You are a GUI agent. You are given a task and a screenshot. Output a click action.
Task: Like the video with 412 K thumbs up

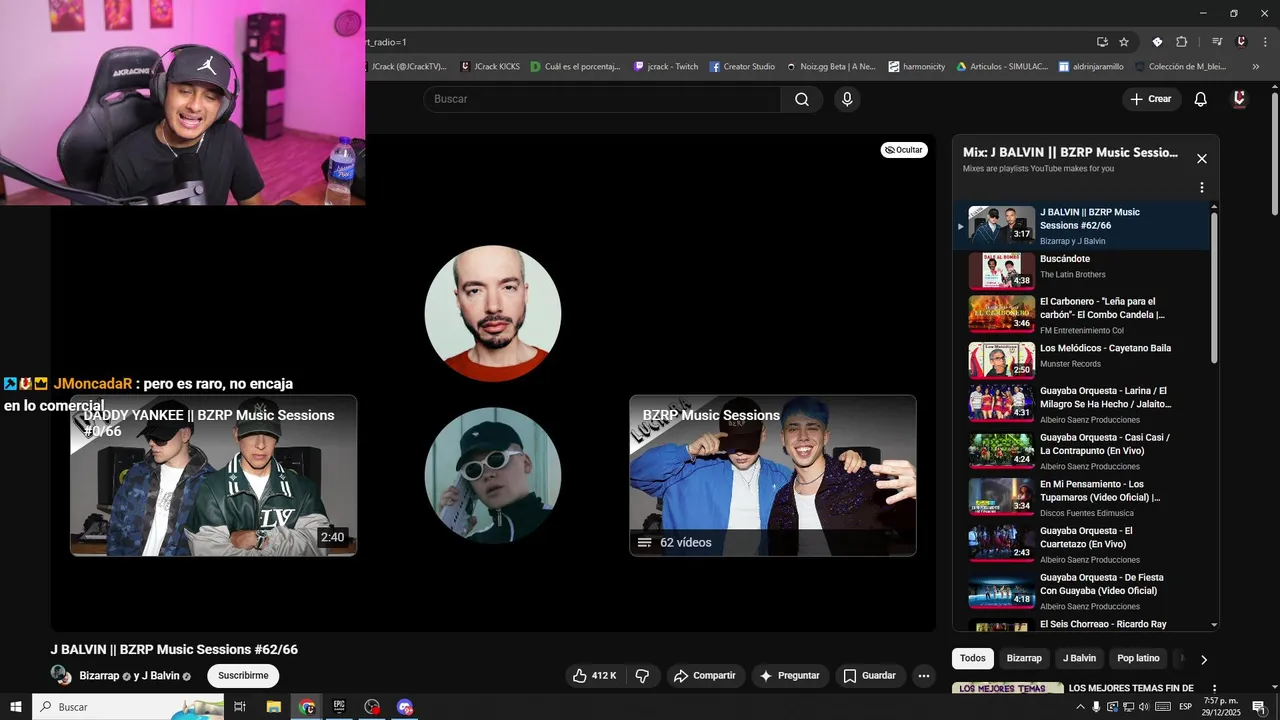(x=595, y=676)
